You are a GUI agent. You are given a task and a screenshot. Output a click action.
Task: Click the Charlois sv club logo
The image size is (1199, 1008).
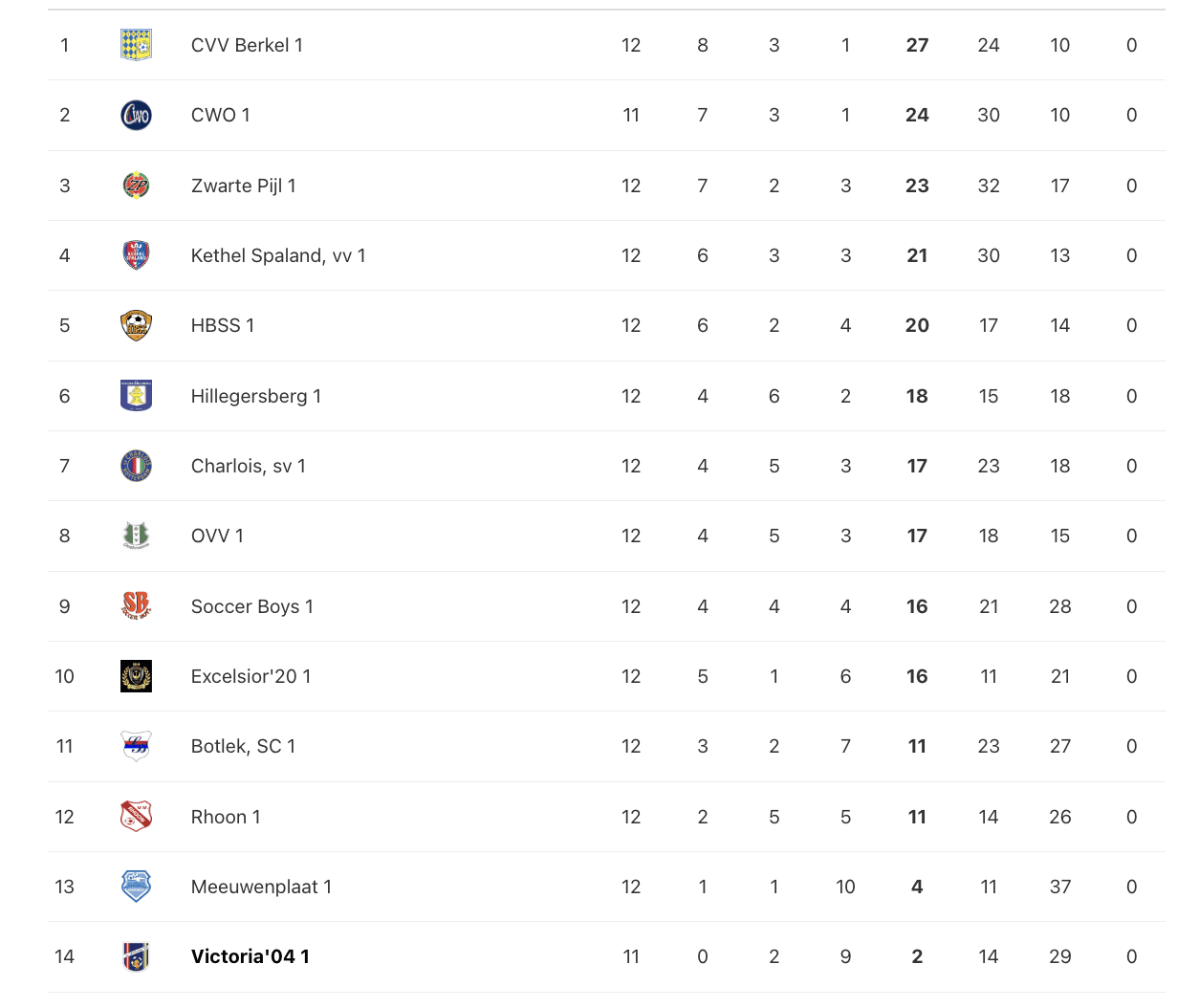pos(136,466)
